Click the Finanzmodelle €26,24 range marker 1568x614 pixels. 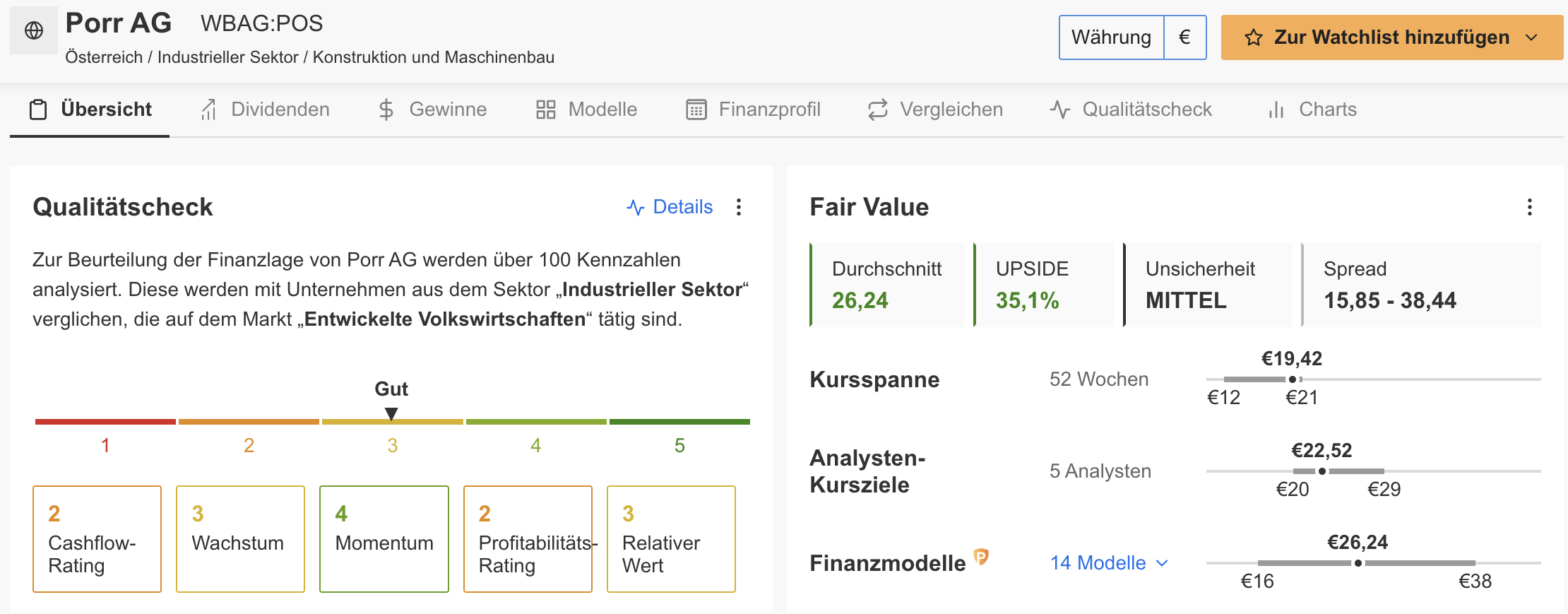click(1358, 563)
